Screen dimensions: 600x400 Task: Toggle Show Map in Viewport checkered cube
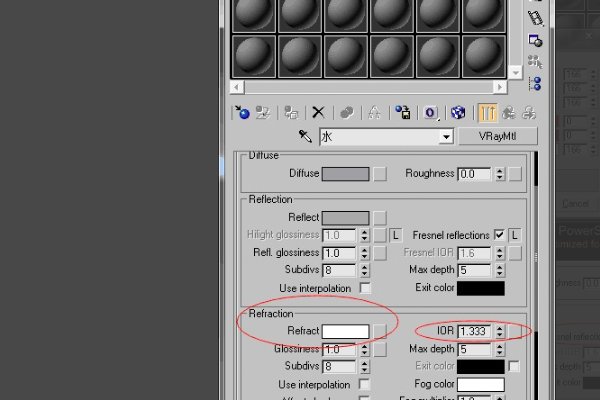(x=458, y=113)
